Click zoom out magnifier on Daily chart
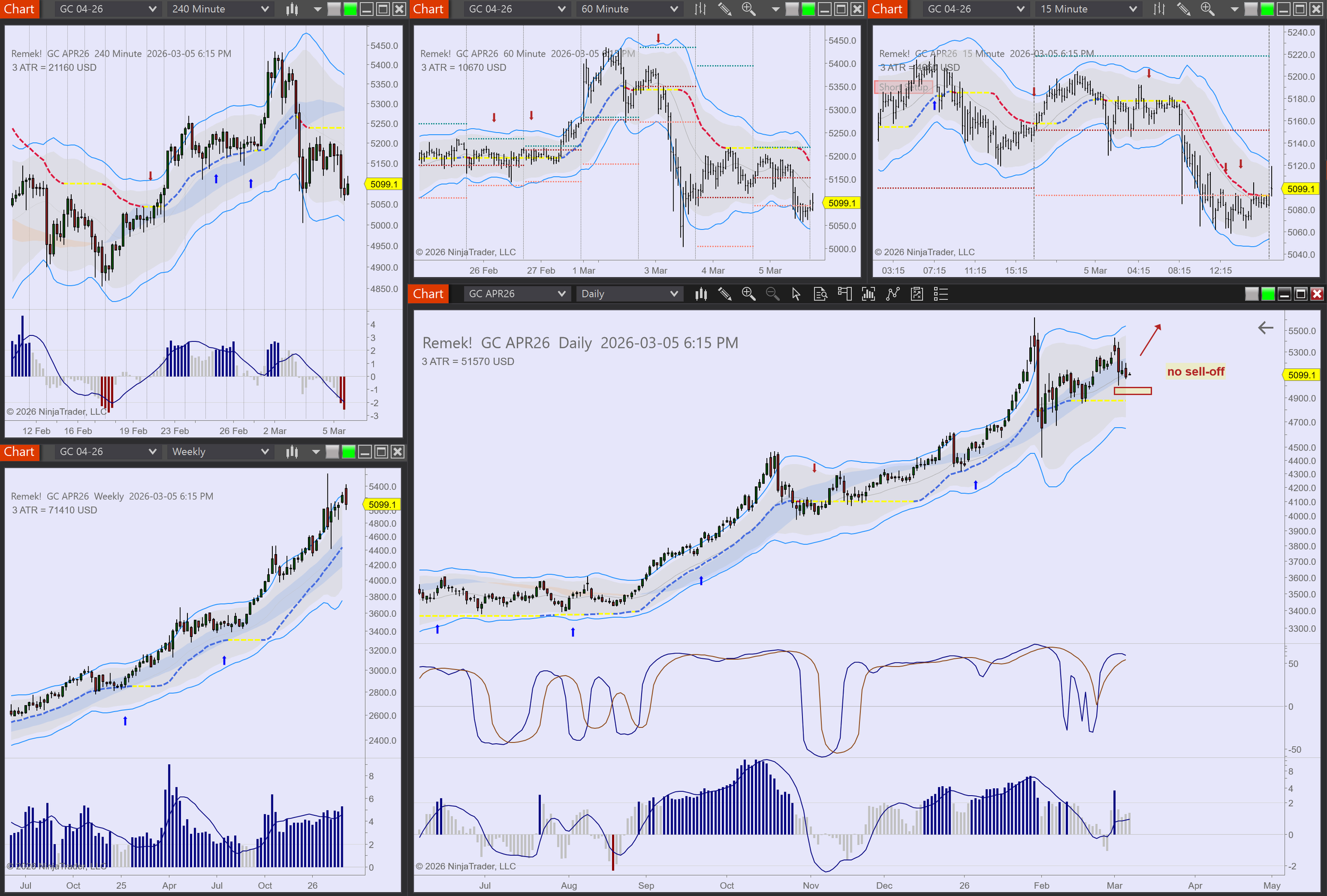Viewport: 1327px width, 896px height. pos(772,294)
